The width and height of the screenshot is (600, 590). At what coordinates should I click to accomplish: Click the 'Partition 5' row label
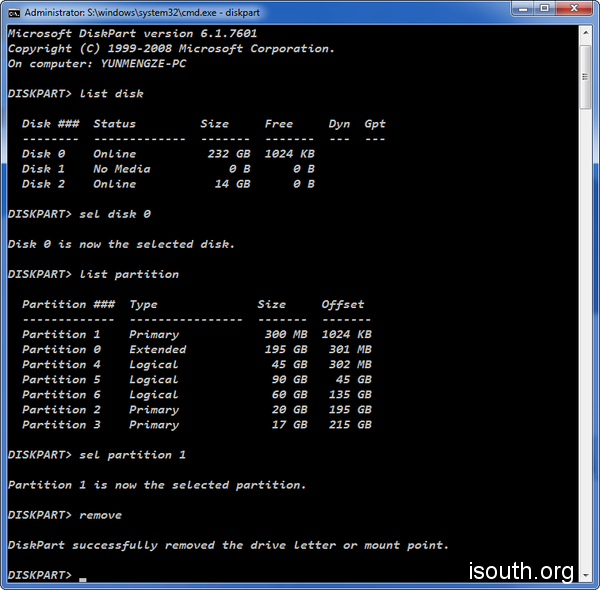click(61, 380)
